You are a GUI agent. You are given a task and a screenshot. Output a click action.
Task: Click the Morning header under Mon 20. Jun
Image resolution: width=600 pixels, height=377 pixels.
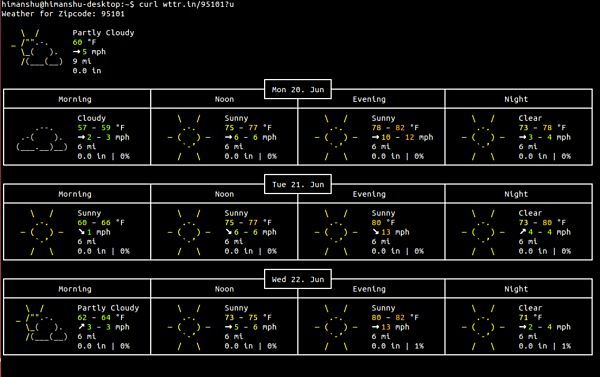(75, 99)
